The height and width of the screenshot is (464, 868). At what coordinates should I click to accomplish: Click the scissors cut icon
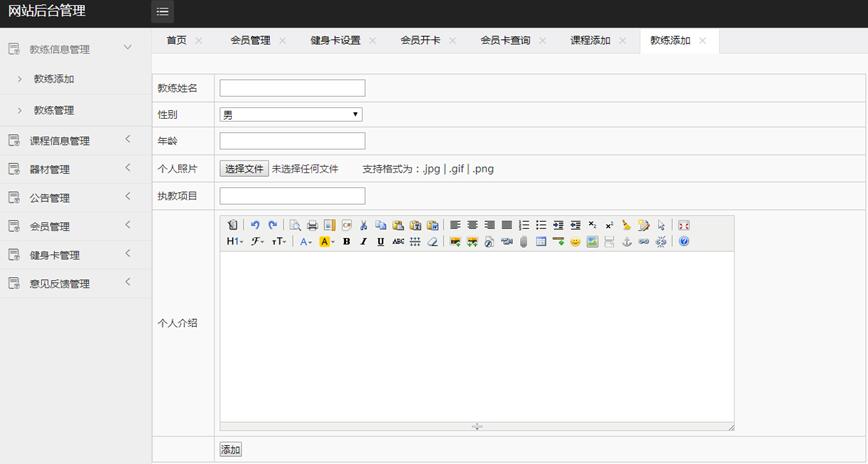(364, 225)
